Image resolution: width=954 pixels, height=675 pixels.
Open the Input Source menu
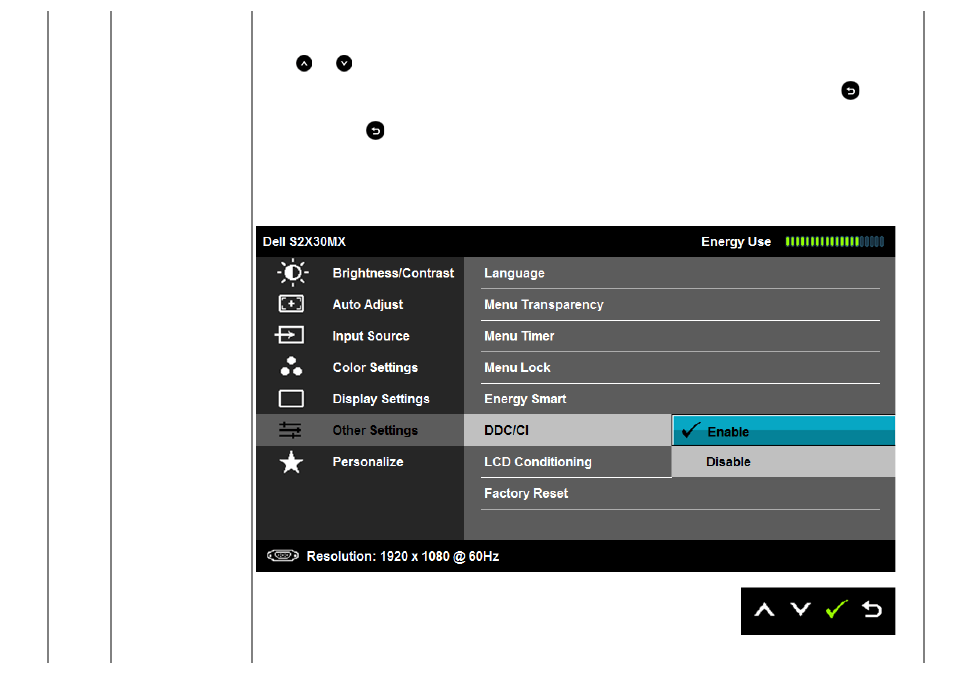click(360, 336)
